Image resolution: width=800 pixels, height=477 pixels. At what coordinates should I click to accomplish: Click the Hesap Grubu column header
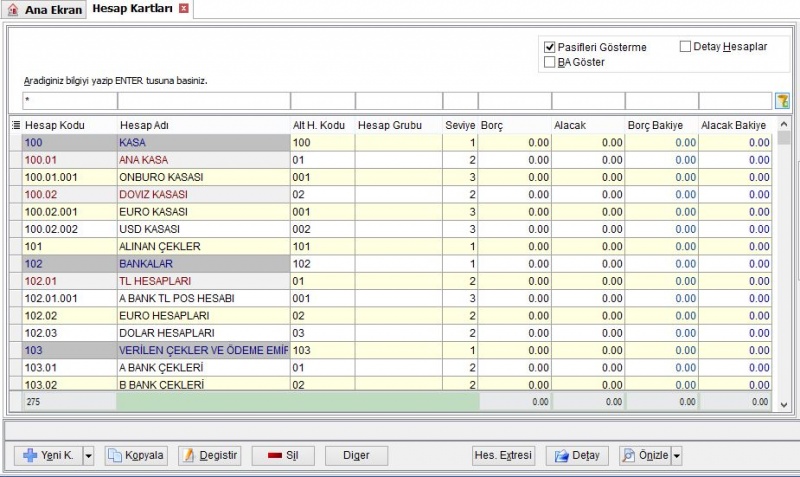399,125
